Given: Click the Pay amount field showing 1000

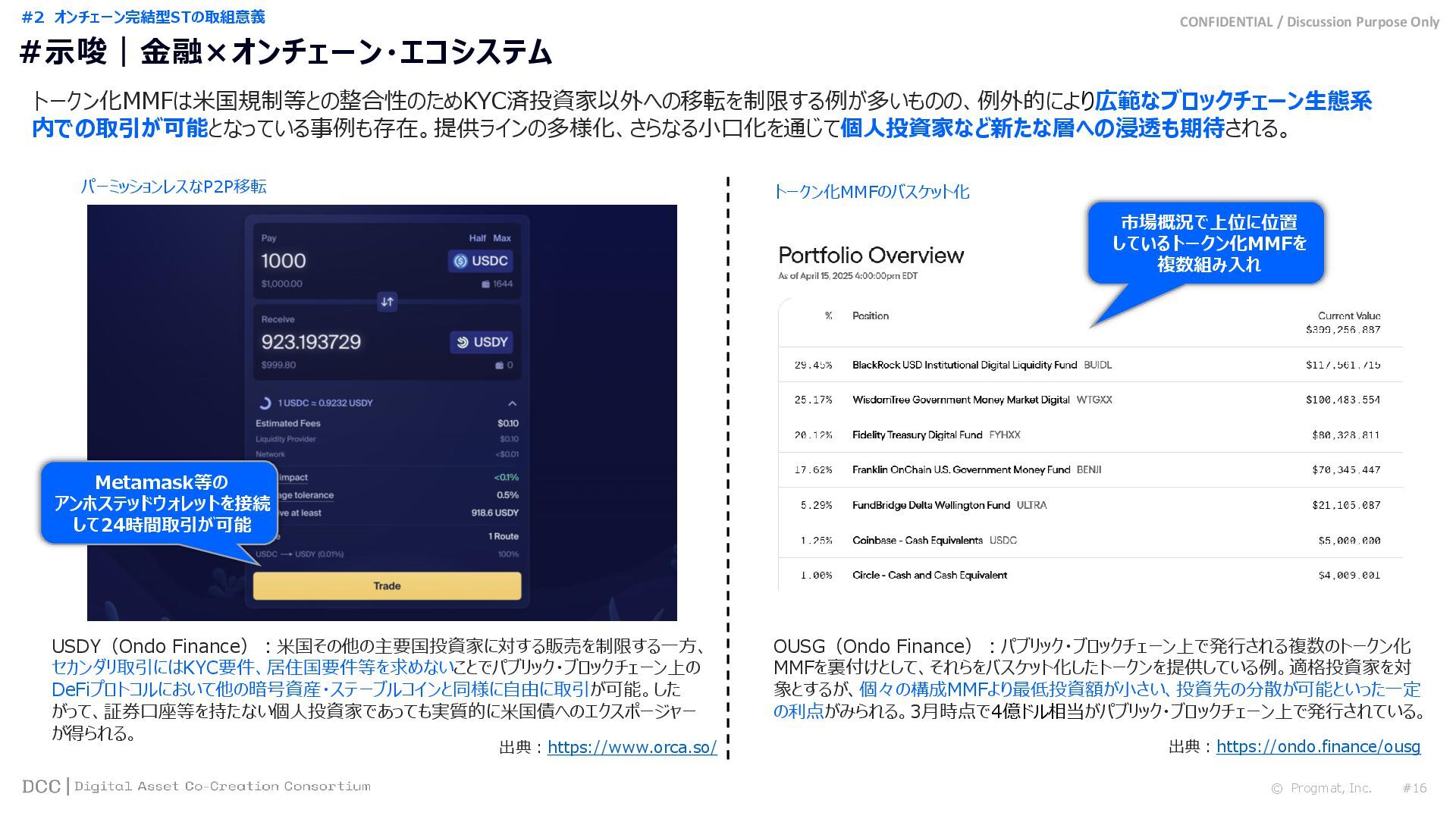Looking at the screenshot, I should pyautogui.click(x=284, y=262).
